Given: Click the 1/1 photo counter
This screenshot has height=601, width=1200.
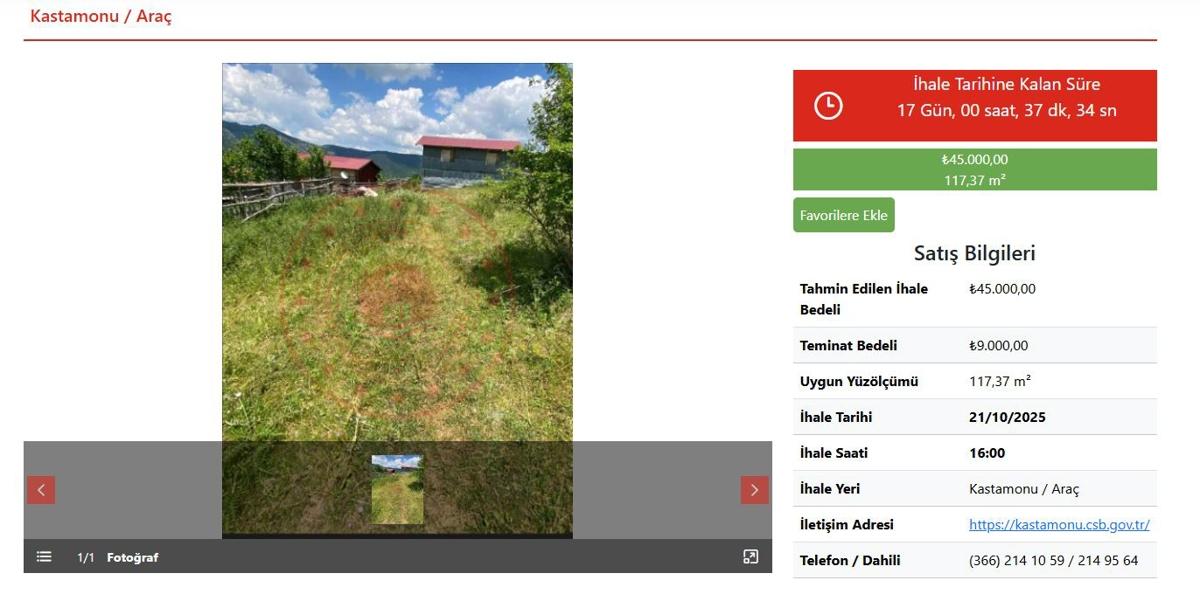Looking at the screenshot, I should (x=86, y=557).
